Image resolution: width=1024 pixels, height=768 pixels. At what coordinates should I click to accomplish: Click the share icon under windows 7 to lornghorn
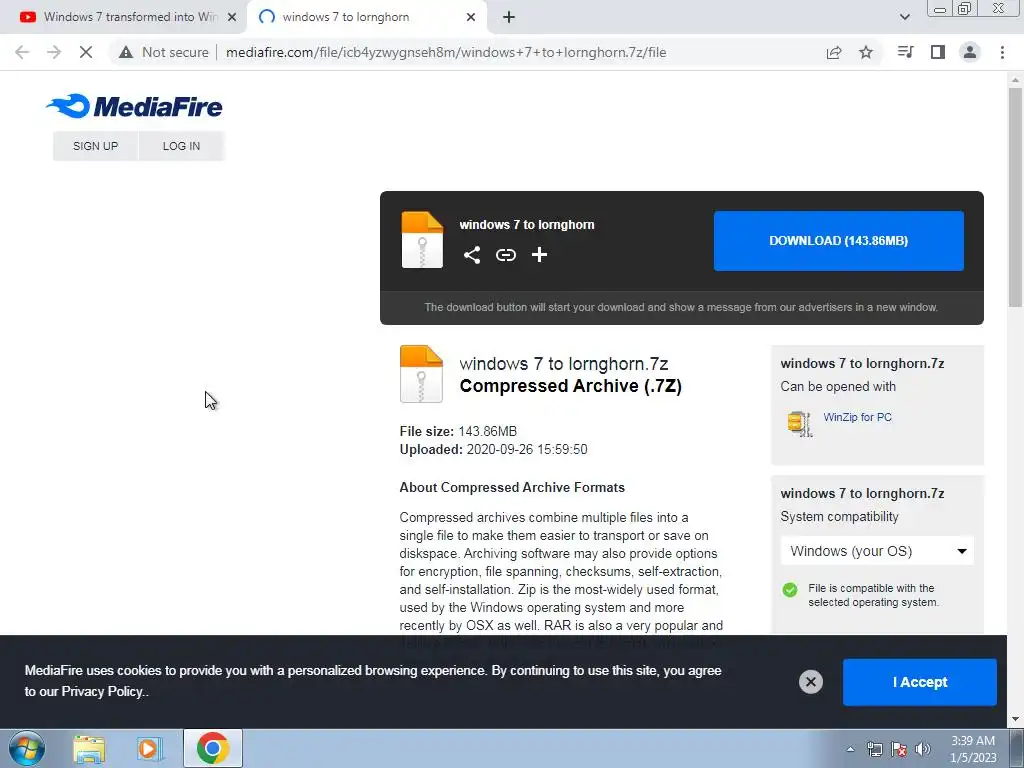472,255
